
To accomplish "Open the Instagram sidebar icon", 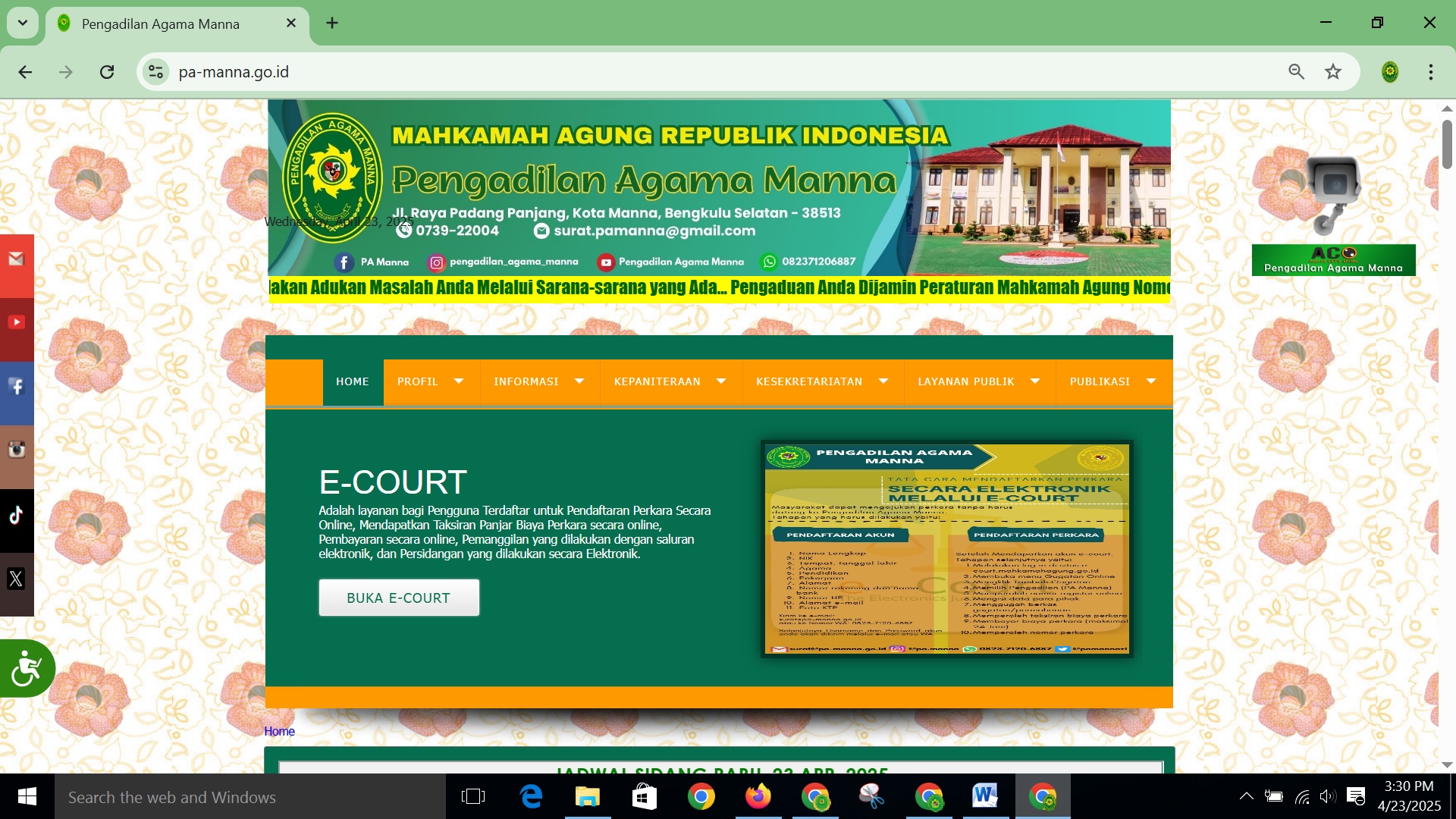I will pyautogui.click(x=16, y=450).
